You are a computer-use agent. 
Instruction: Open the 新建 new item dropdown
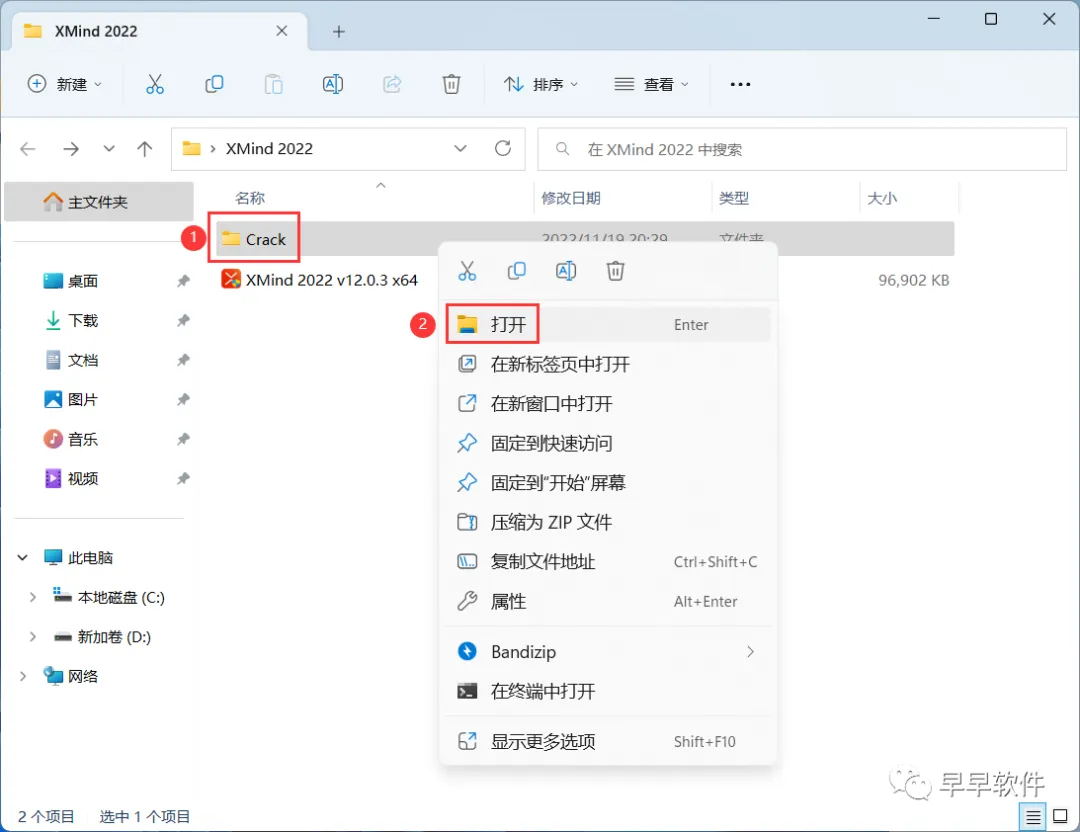click(x=65, y=84)
